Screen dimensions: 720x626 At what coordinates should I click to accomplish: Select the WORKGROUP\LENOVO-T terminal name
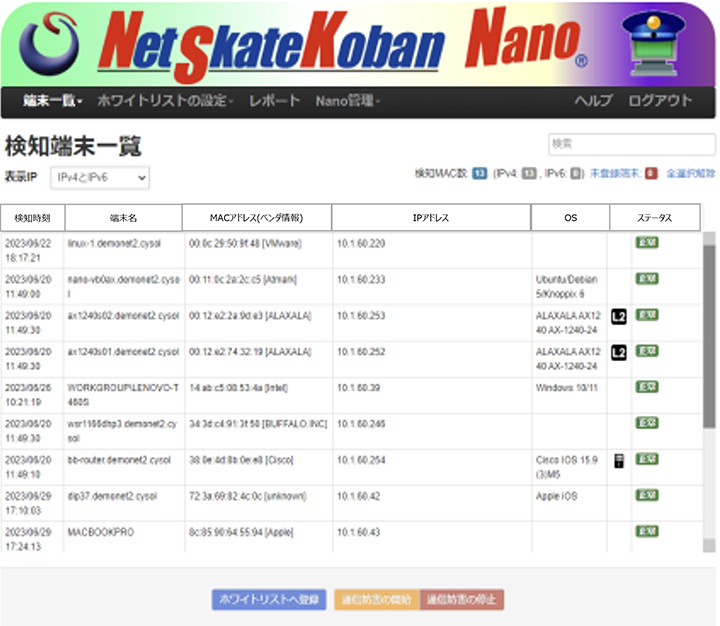(123, 395)
